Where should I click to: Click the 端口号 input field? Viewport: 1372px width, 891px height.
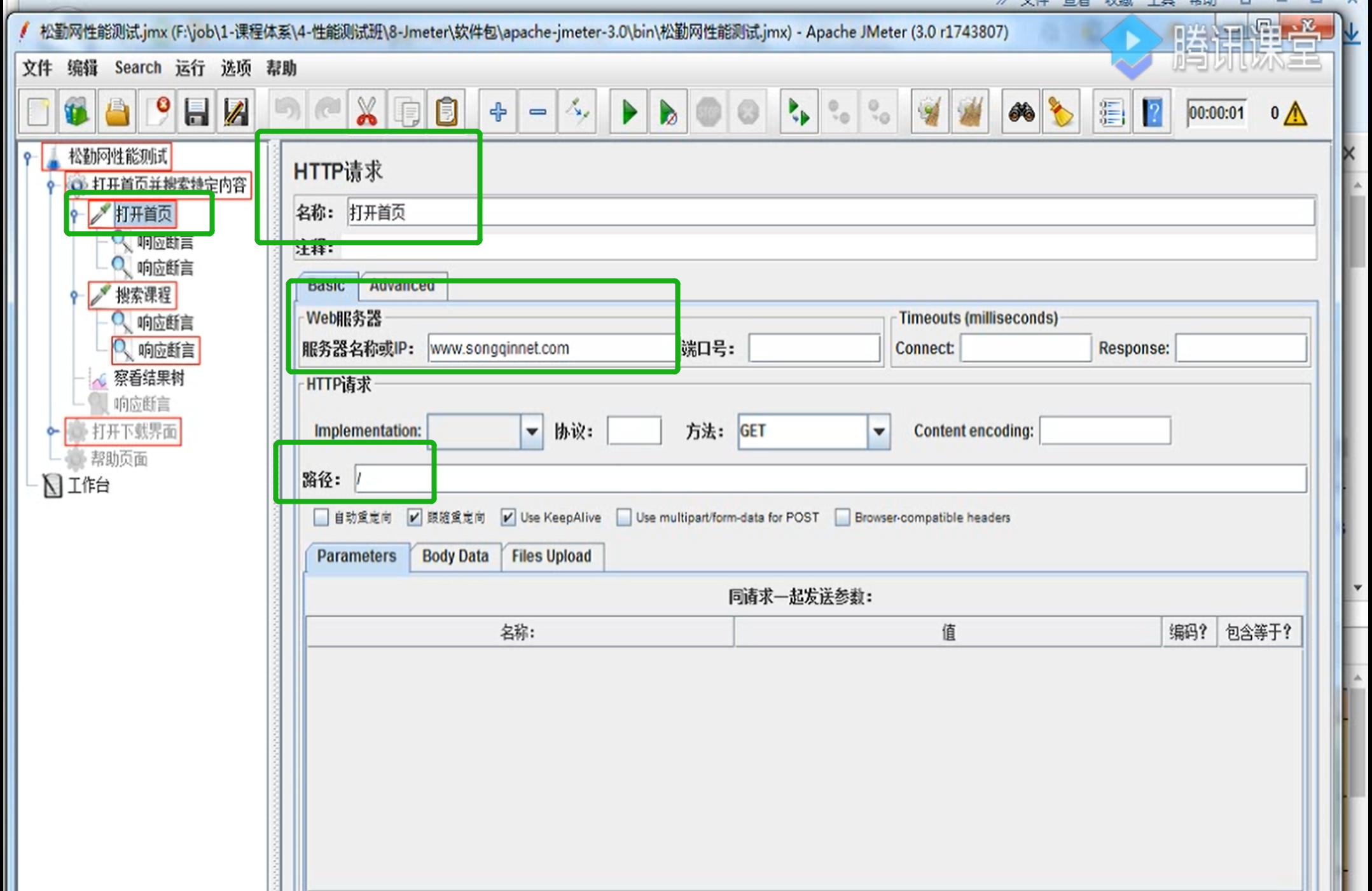(x=814, y=349)
